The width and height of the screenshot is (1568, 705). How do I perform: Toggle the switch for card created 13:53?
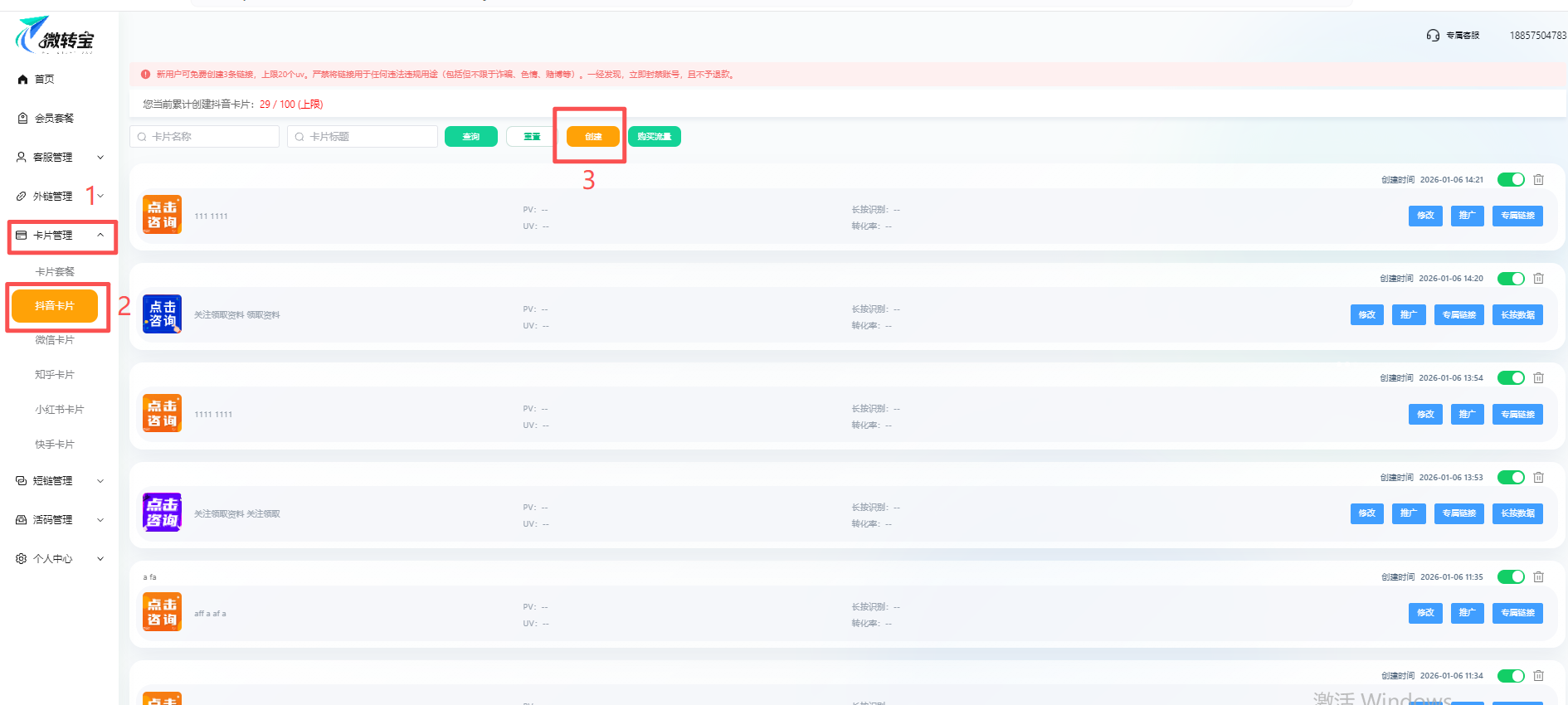1510,478
